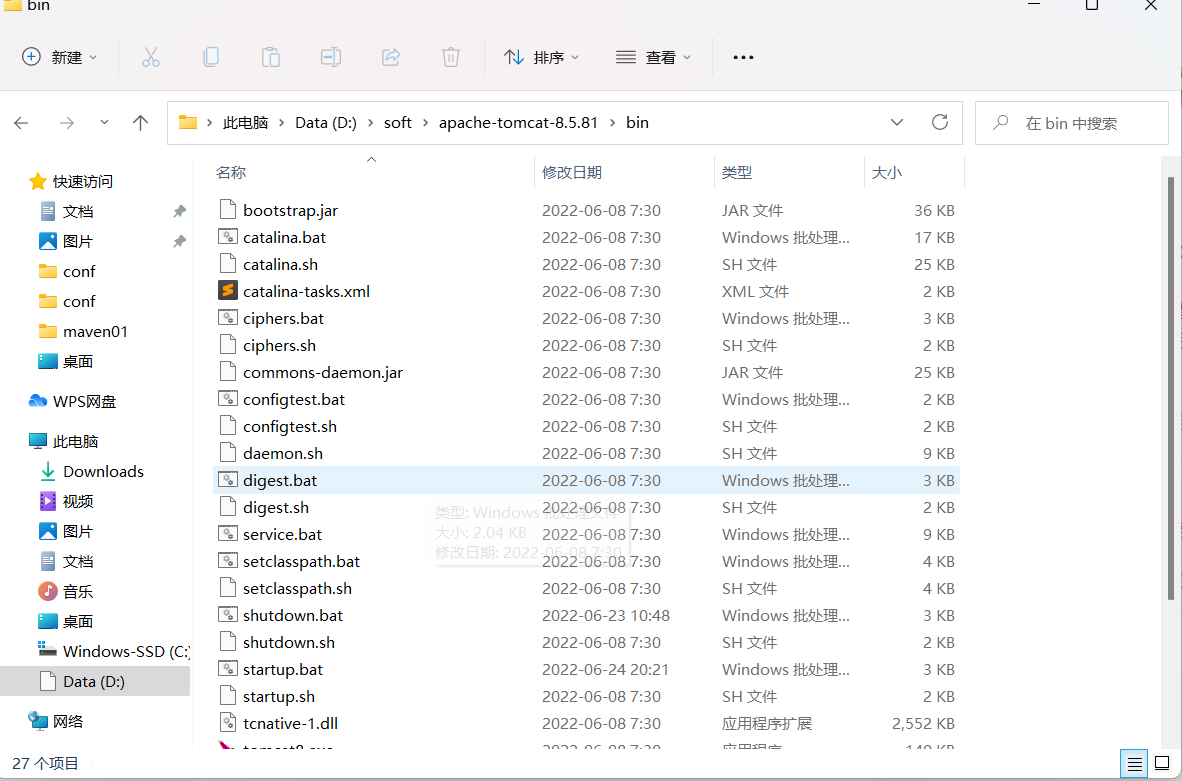
Task: Open the more options ellipsis menu
Action: tap(743, 57)
